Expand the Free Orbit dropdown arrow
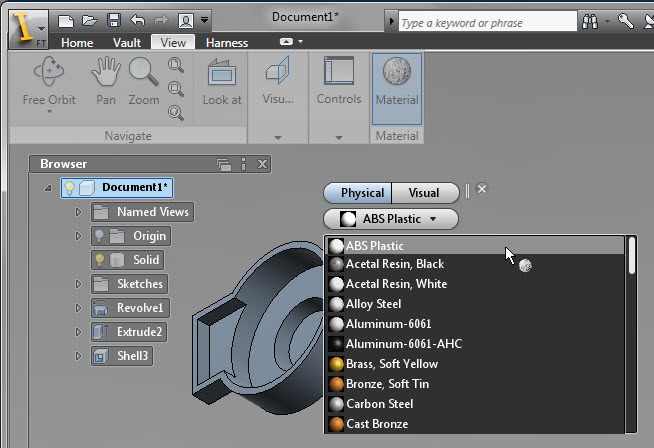 pos(49,111)
